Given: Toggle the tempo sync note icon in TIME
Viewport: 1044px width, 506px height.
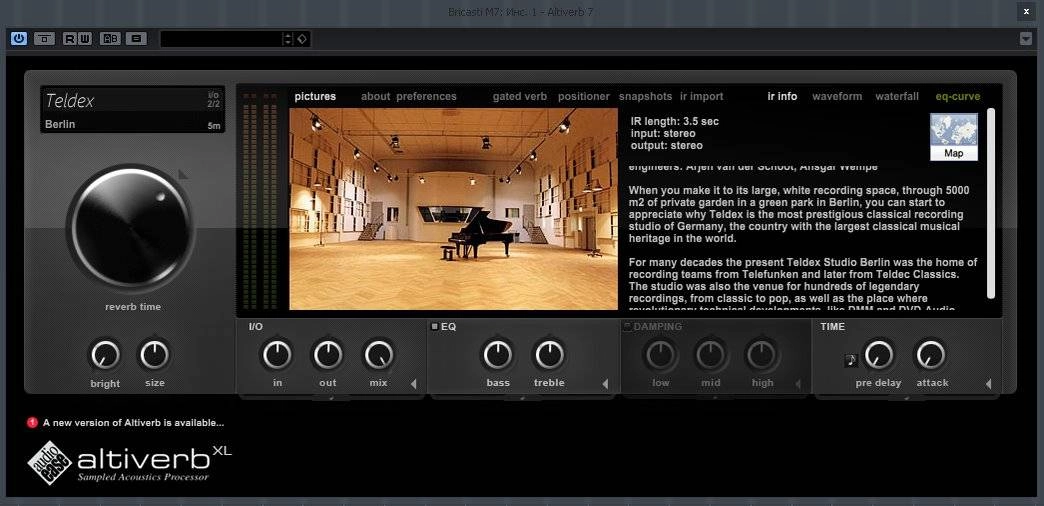Looking at the screenshot, I should (851, 360).
